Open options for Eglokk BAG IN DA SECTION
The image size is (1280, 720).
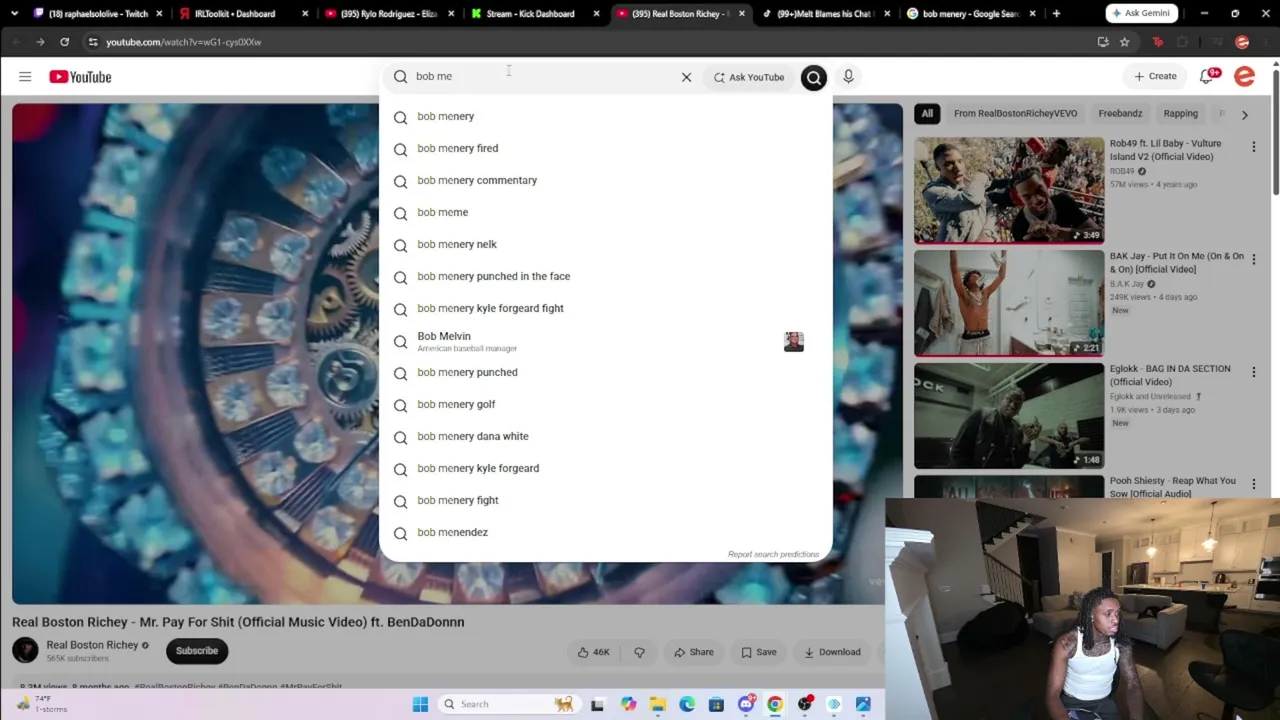(1253, 372)
